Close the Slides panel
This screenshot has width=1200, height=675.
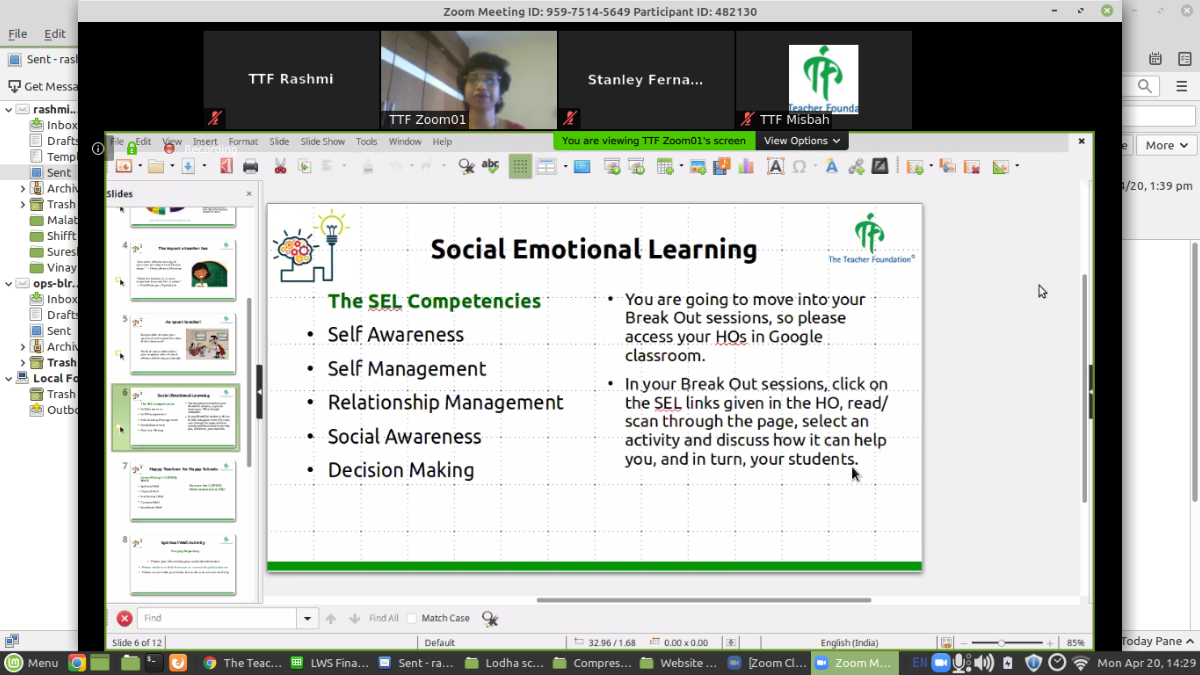(249, 194)
